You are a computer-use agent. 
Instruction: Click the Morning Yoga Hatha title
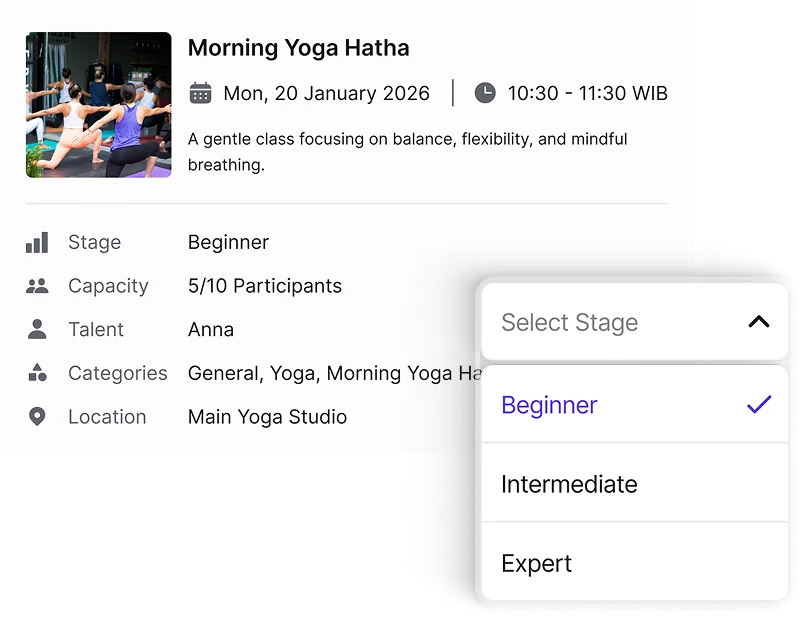(x=298, y=48)
